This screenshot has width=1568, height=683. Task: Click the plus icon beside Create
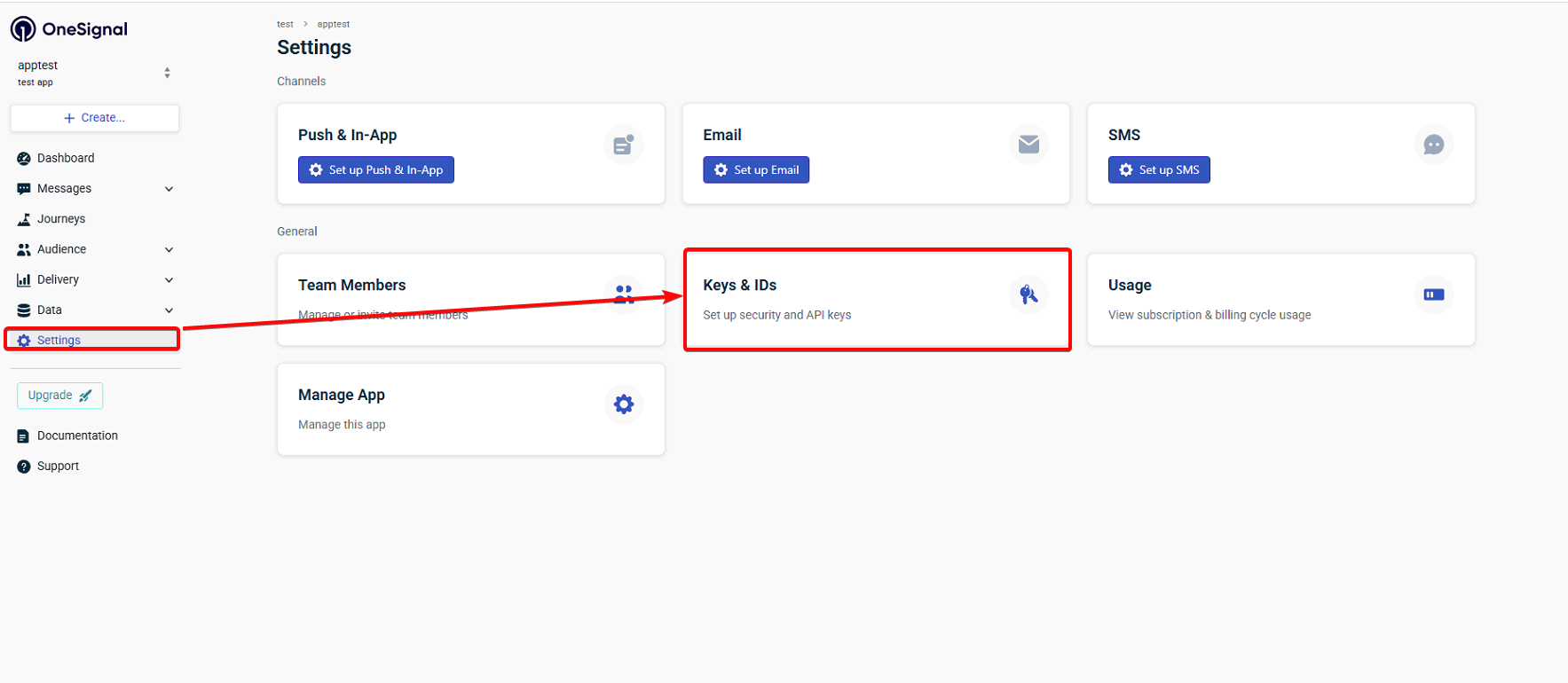(x=69, y=118)
